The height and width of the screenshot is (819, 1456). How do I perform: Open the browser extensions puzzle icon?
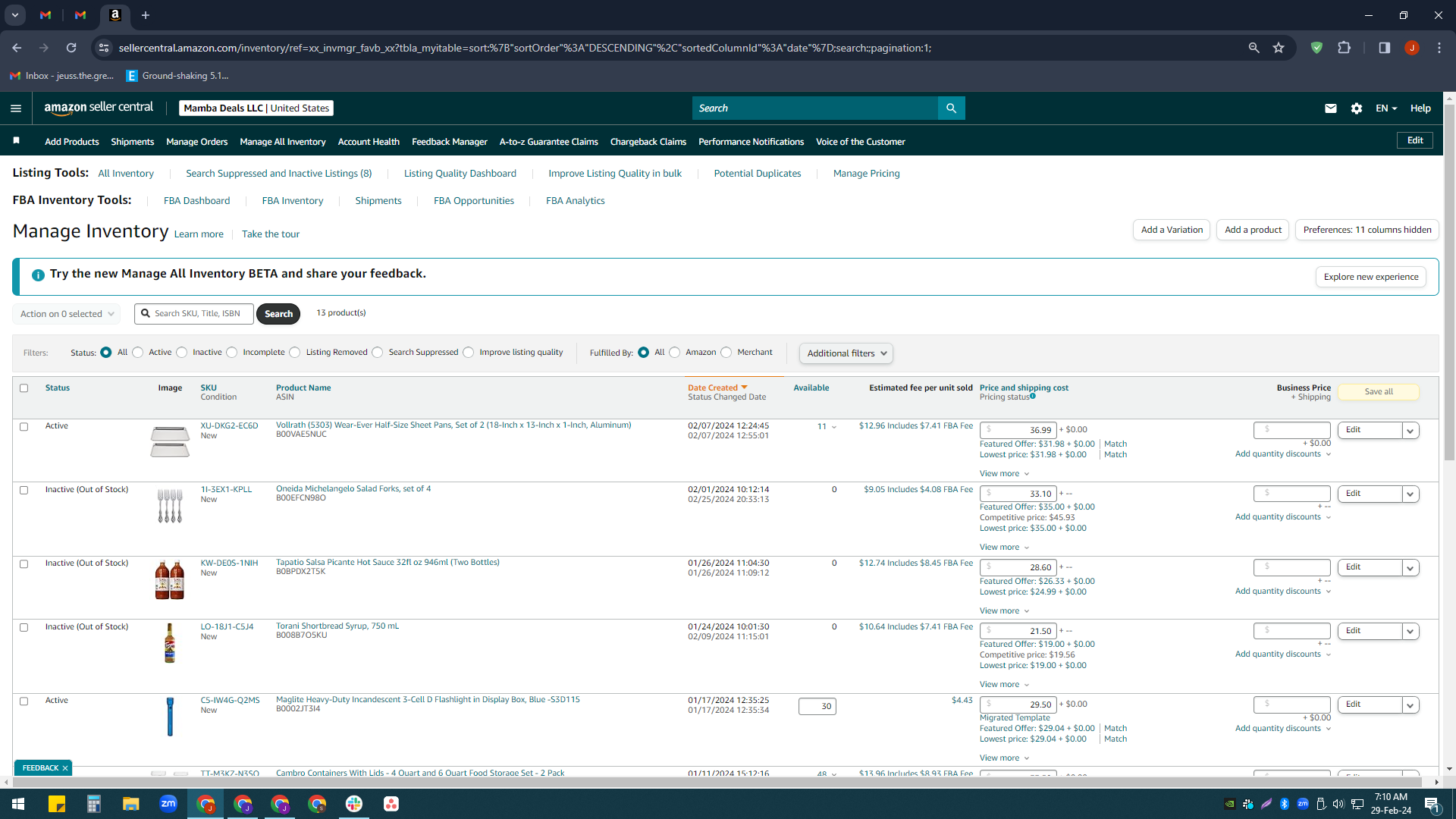click(x=1344, y=48)
